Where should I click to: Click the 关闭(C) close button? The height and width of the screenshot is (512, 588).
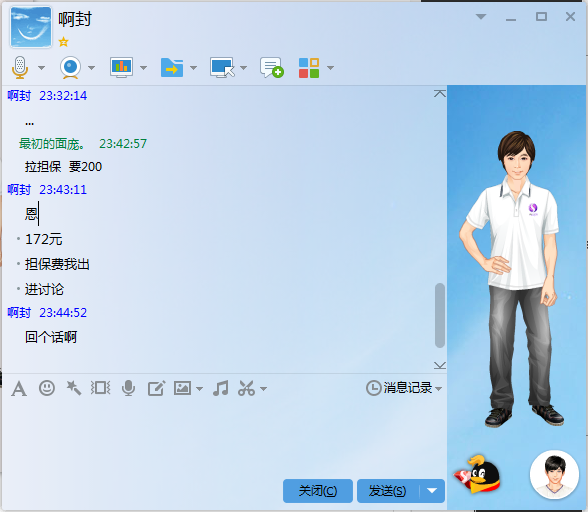(x=318, y=491)
